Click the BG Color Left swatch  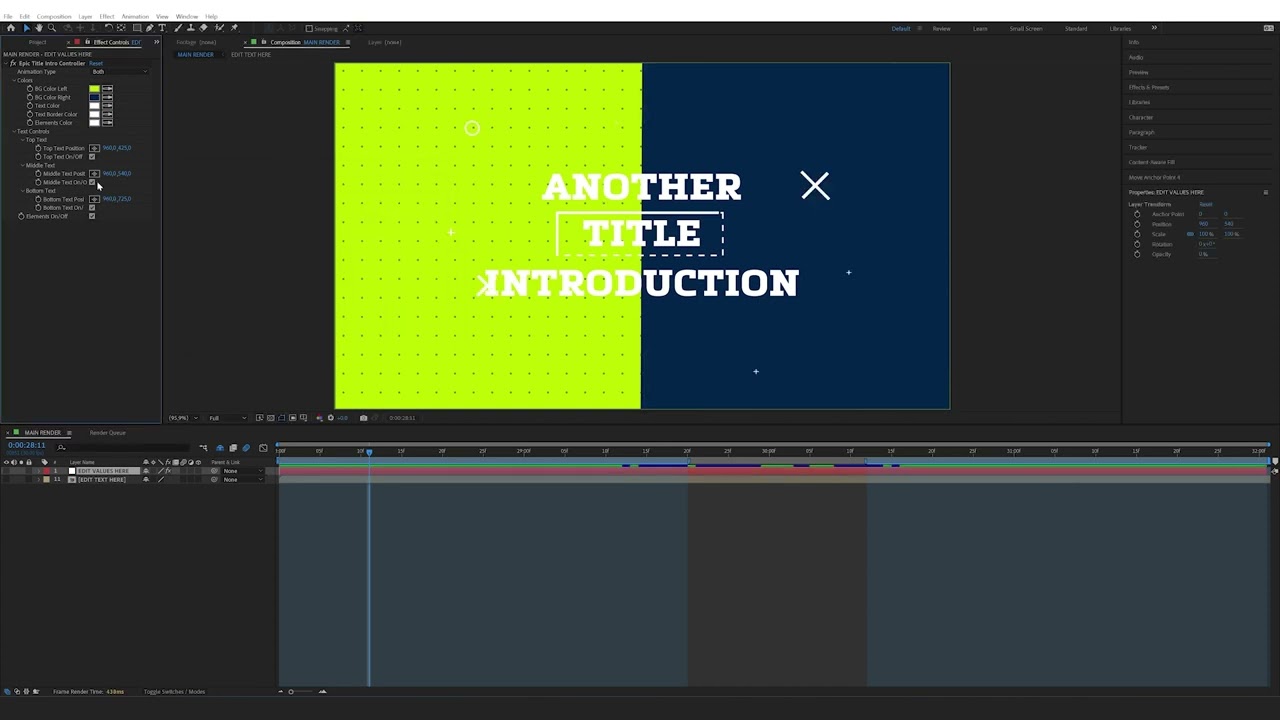94,89
